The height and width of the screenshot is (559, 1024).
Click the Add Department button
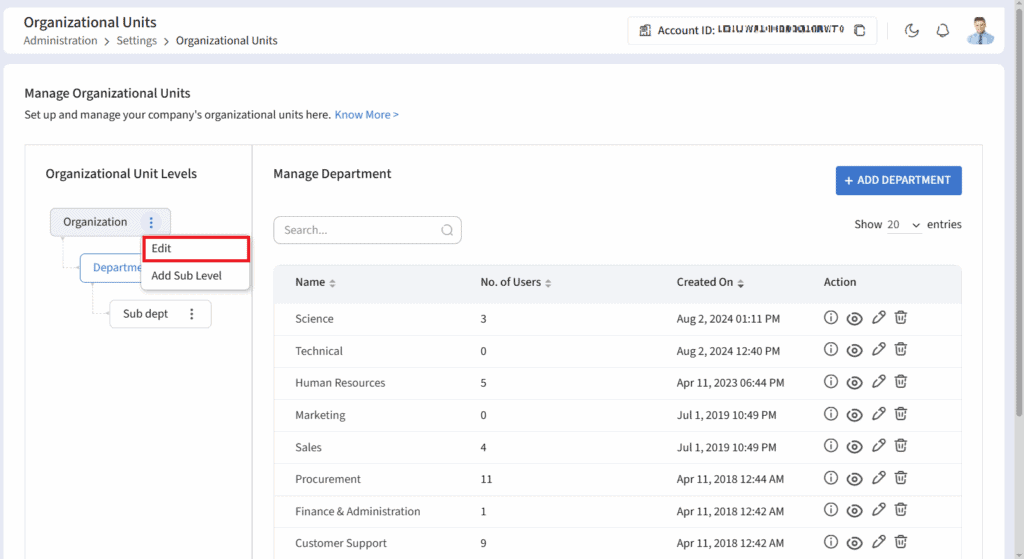(x=898, y=180)
